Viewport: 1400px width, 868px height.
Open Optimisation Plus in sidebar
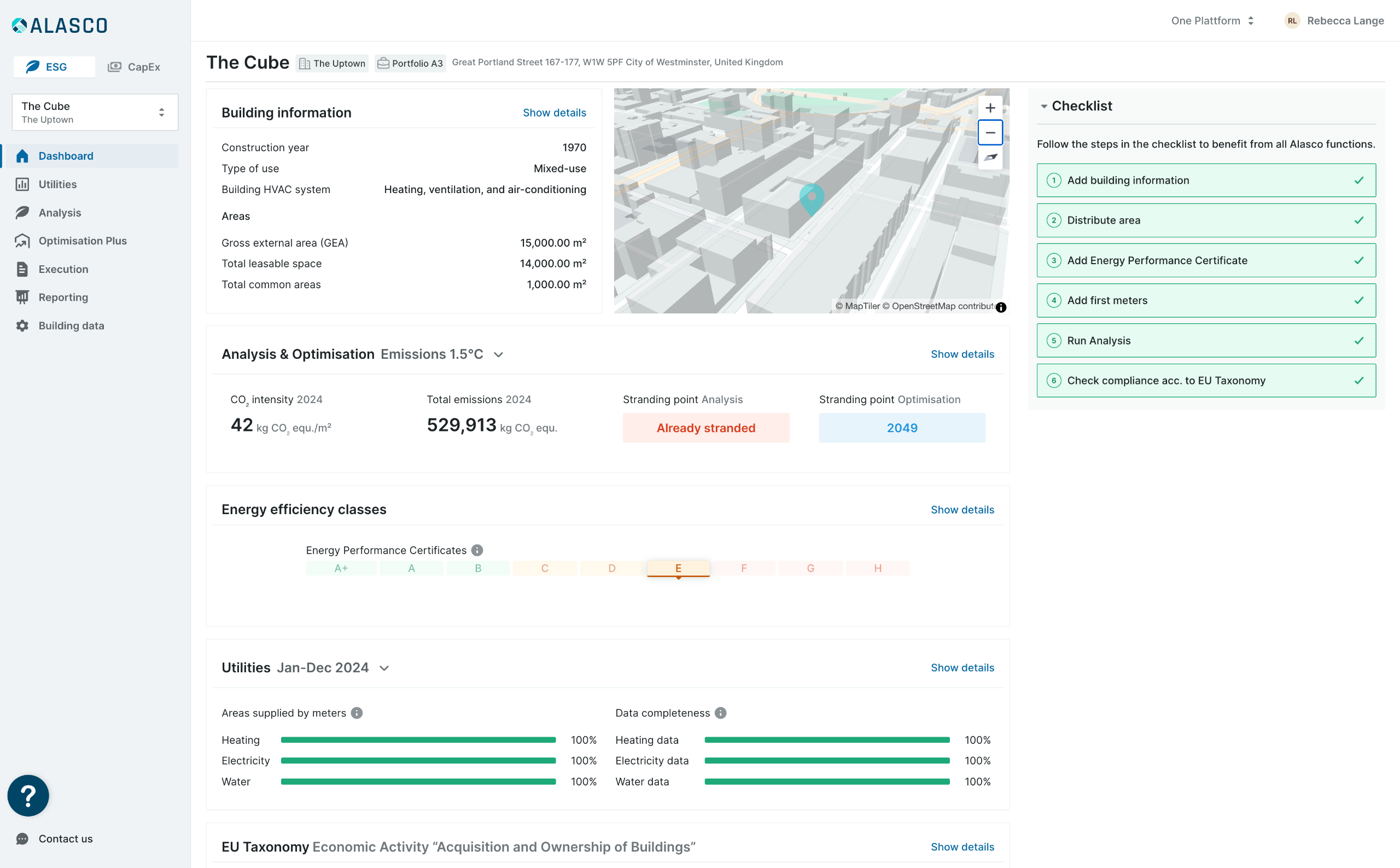click(82, 241)
